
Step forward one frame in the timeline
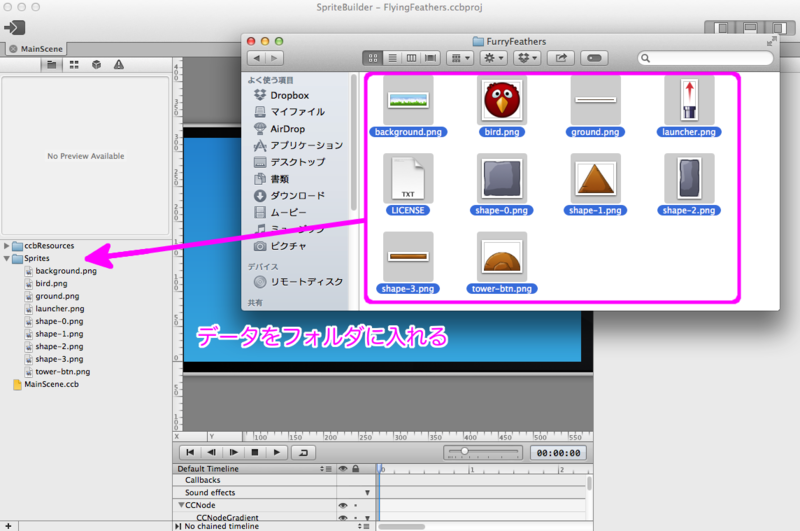tap(234, 452)
